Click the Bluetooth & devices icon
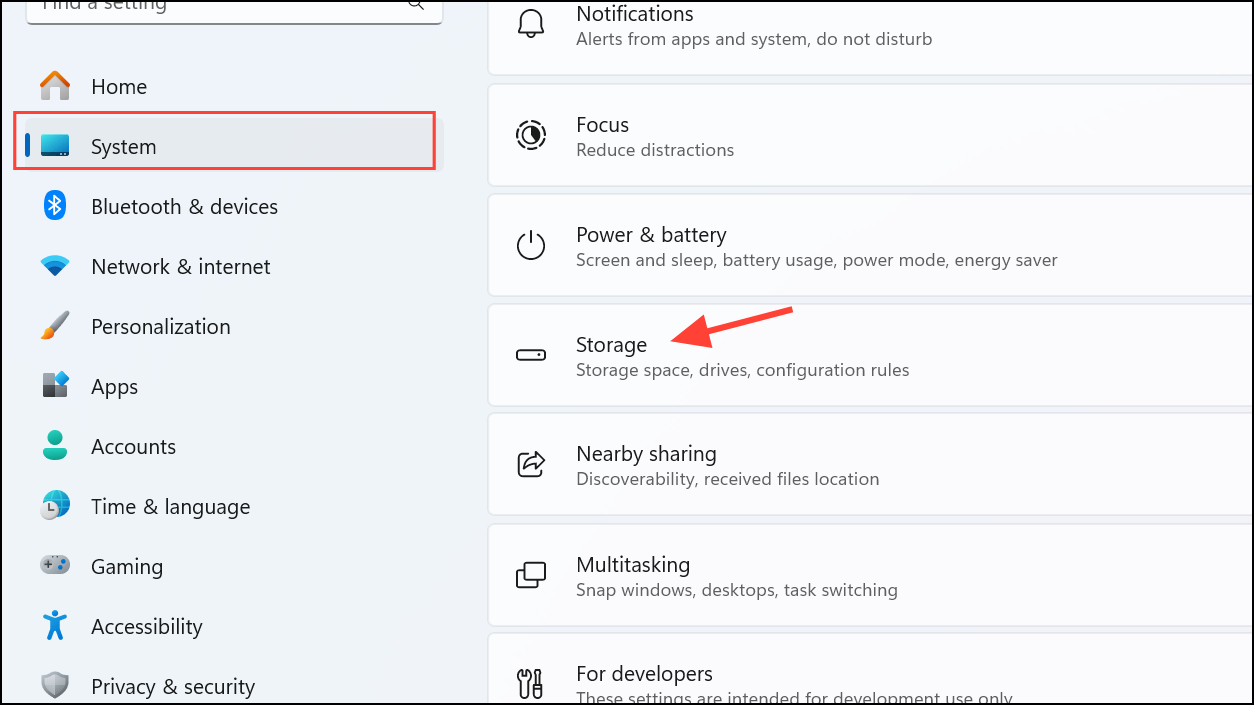 click(x=54, y=206)
